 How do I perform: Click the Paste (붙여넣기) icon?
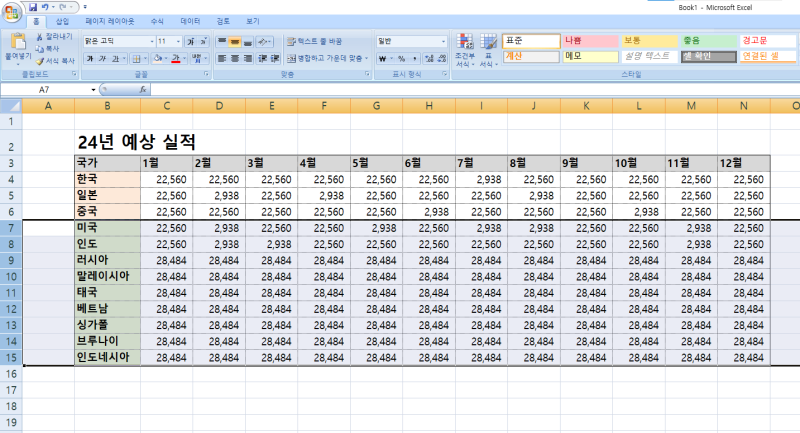coord(17,42)
